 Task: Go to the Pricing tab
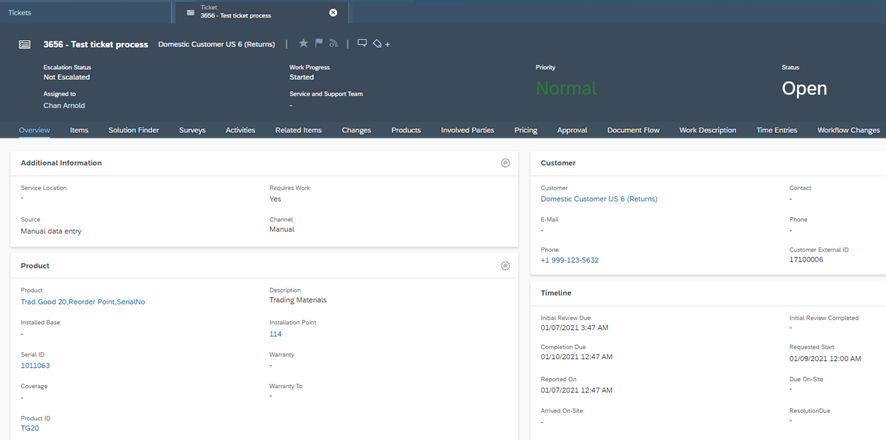point(525,130)
